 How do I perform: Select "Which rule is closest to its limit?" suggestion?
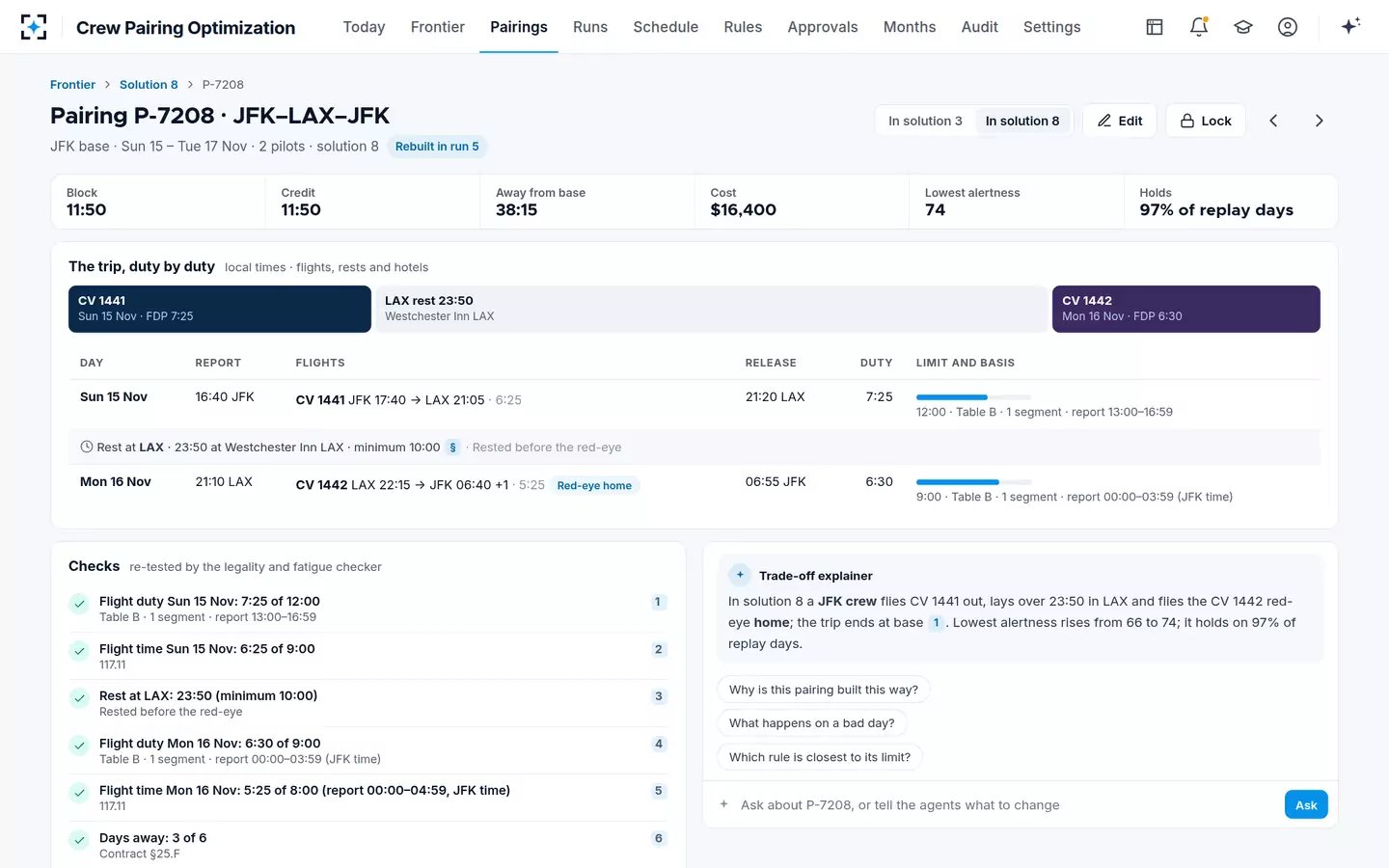820,757
